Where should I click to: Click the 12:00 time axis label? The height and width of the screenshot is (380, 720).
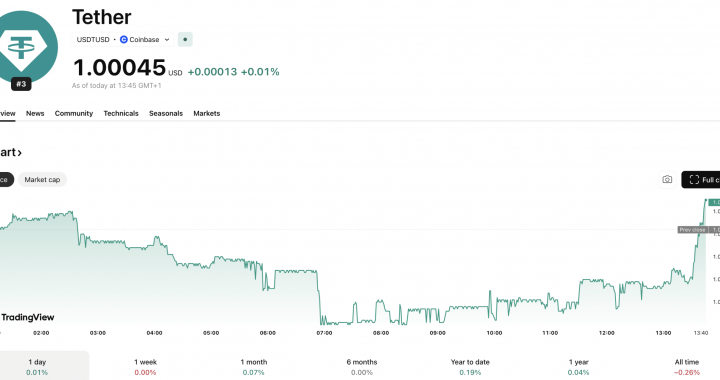607,333
